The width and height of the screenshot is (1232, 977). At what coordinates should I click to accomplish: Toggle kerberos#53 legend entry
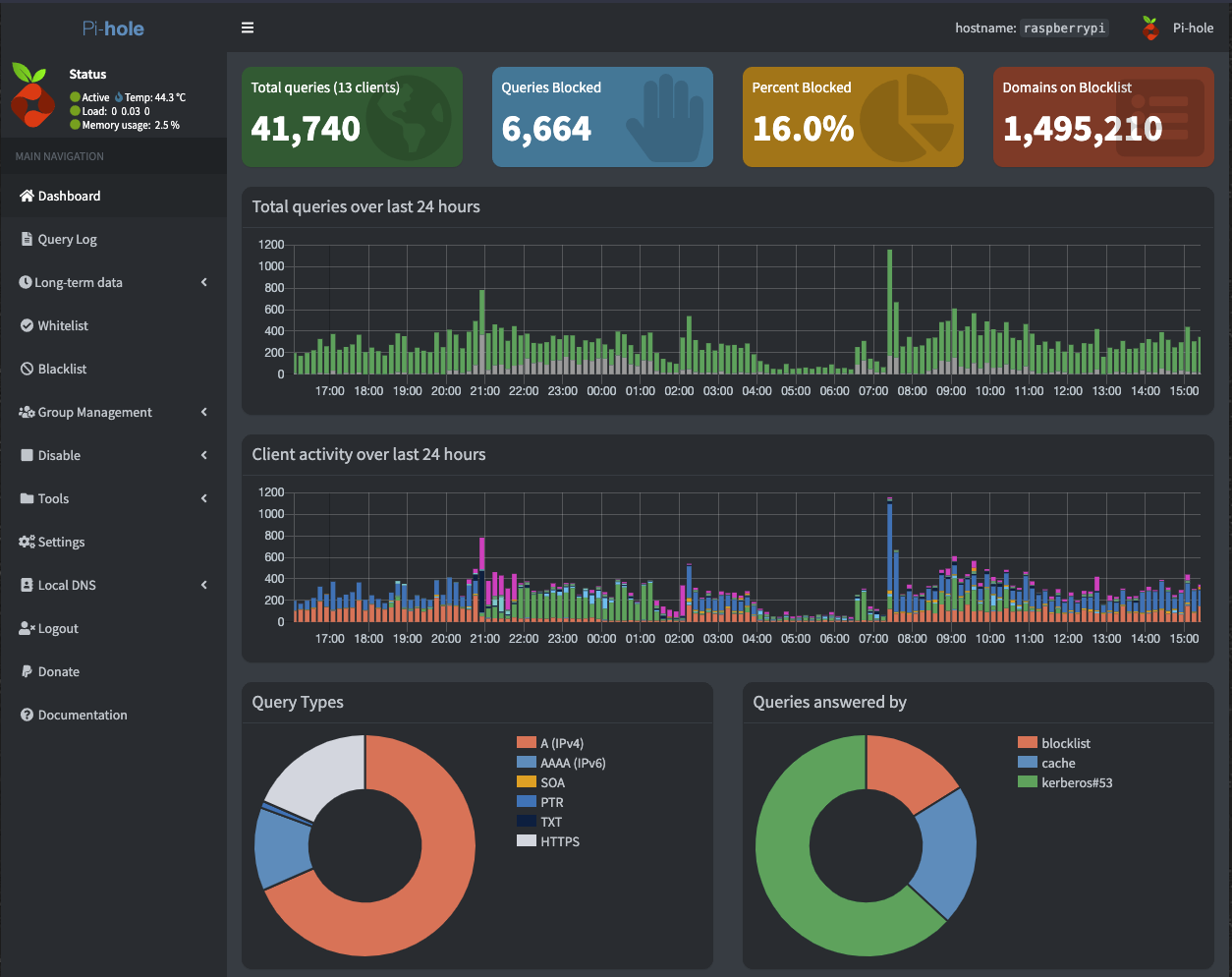point(1065,782)
